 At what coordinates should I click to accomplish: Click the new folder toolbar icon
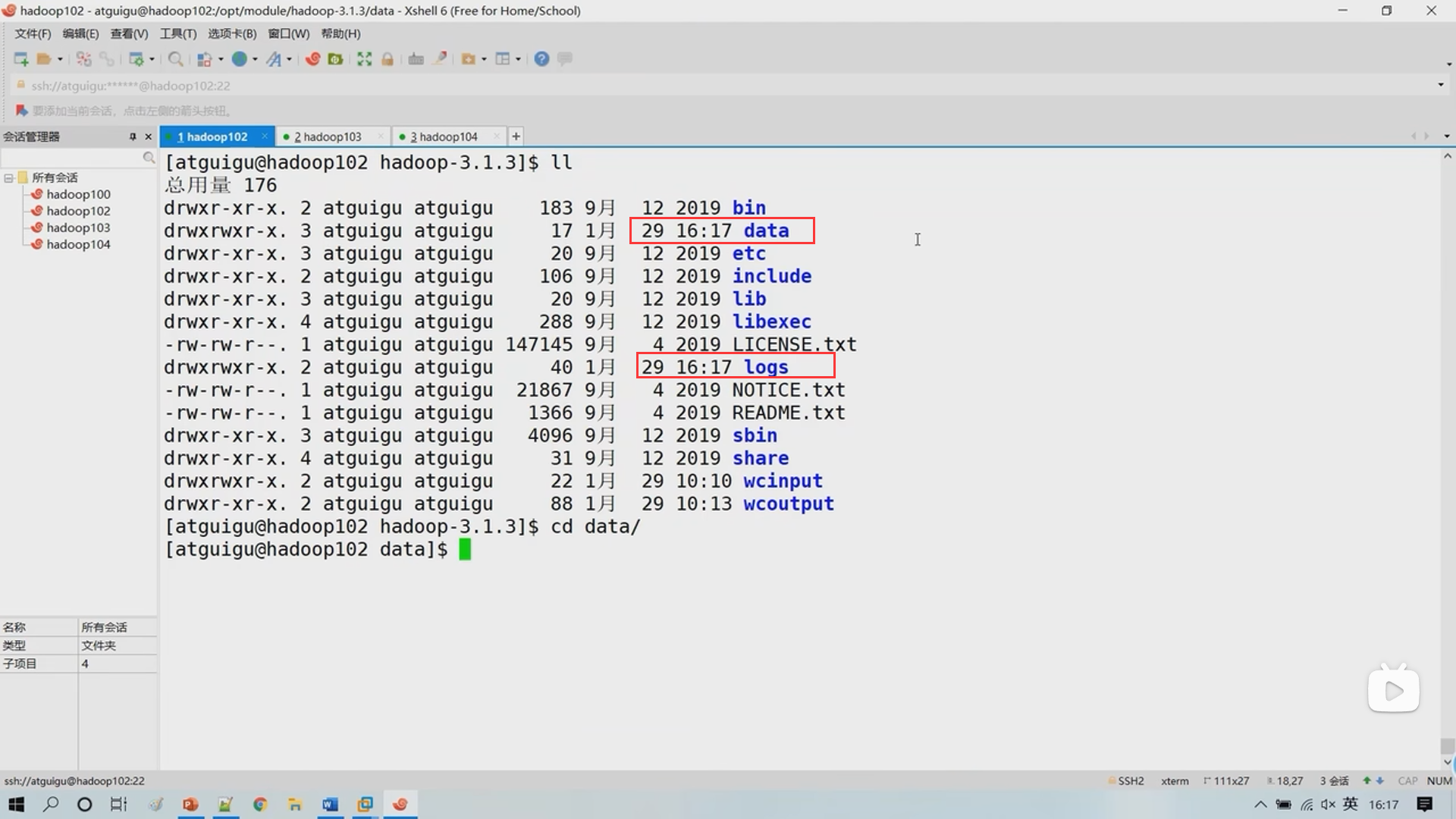pyautogui.click(x=469, y=59)
